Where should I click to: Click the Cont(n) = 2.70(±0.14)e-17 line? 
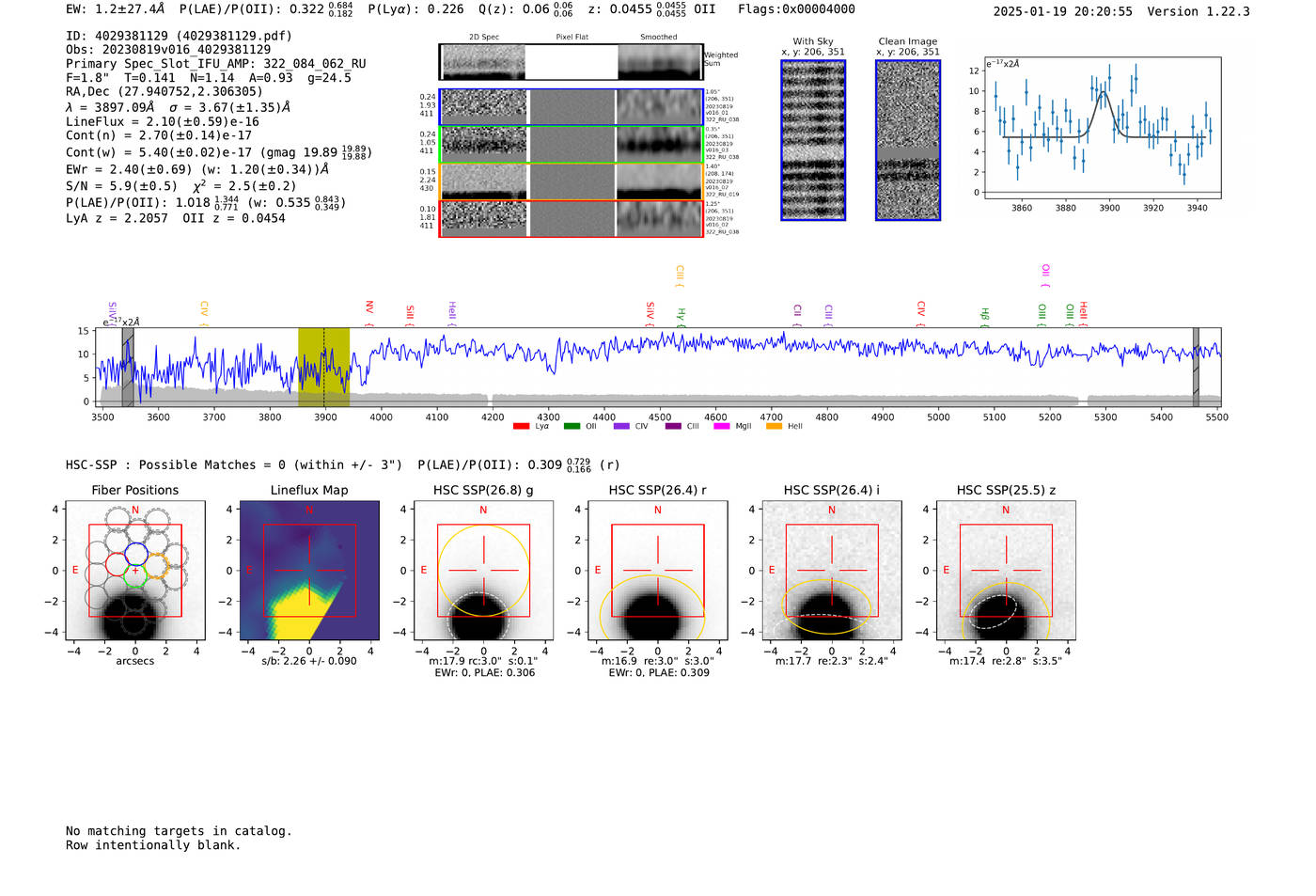click(159, 135)
